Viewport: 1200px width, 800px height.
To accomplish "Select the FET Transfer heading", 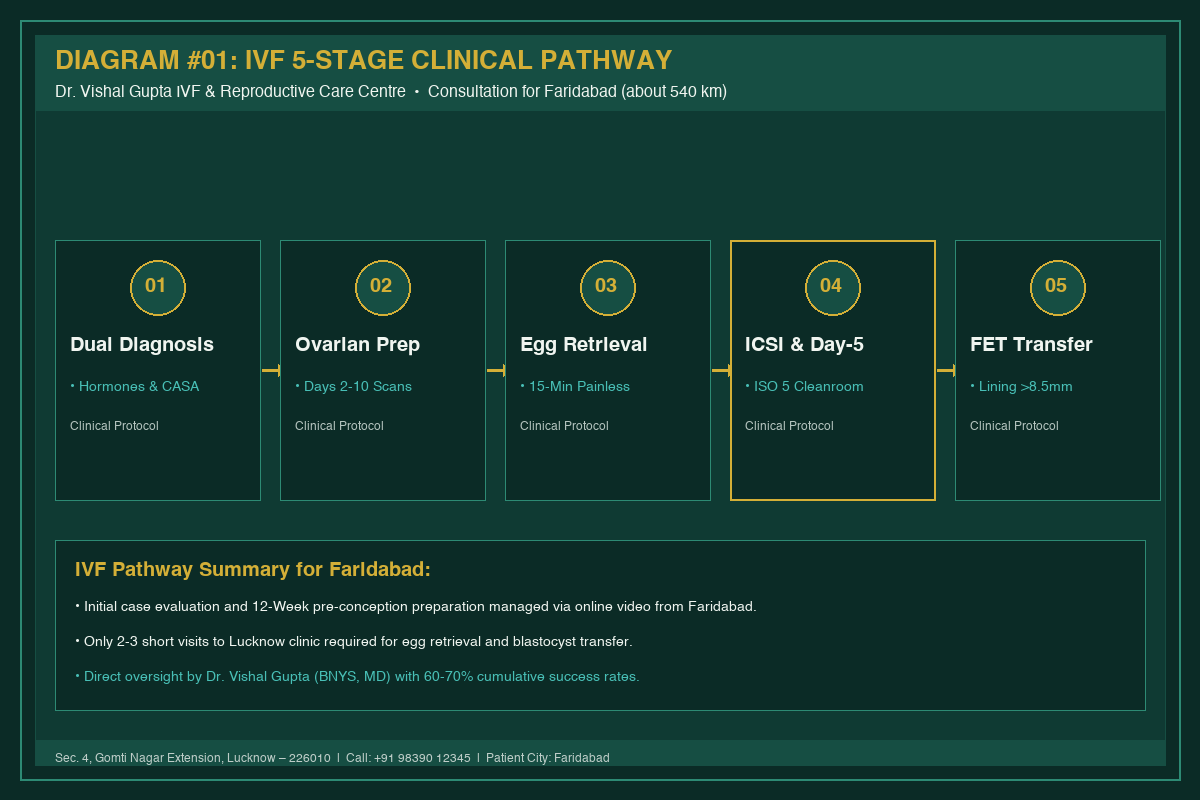I will click(1031, 344).
